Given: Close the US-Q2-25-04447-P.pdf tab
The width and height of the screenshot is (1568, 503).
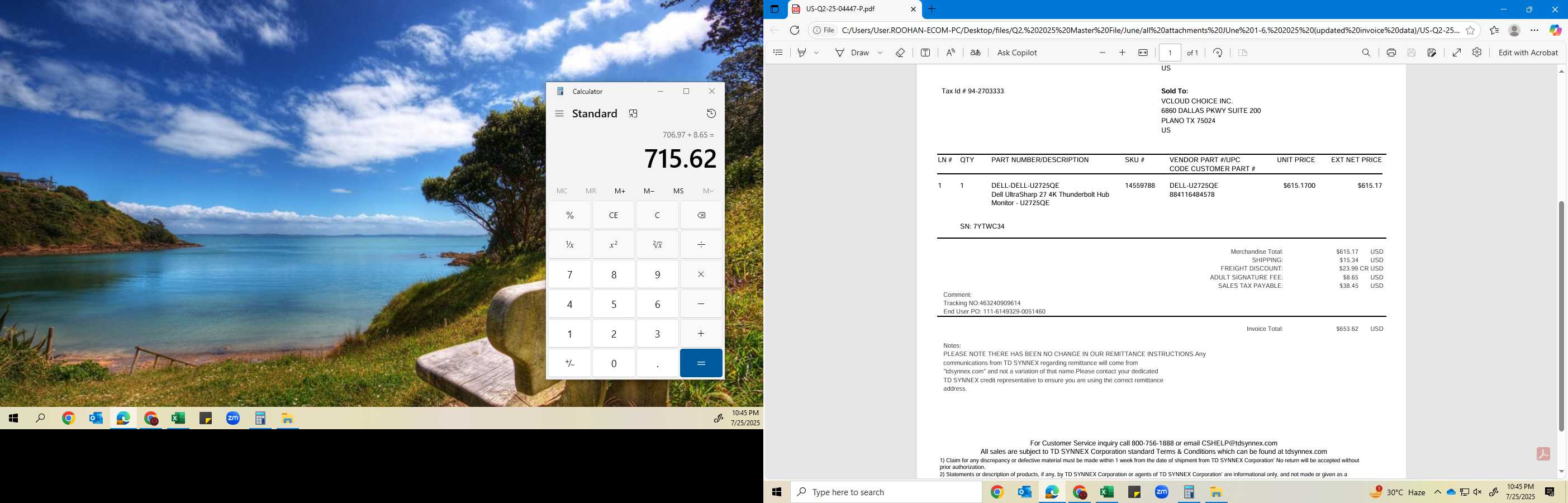Looking at the screenshot, I should 913,9.
